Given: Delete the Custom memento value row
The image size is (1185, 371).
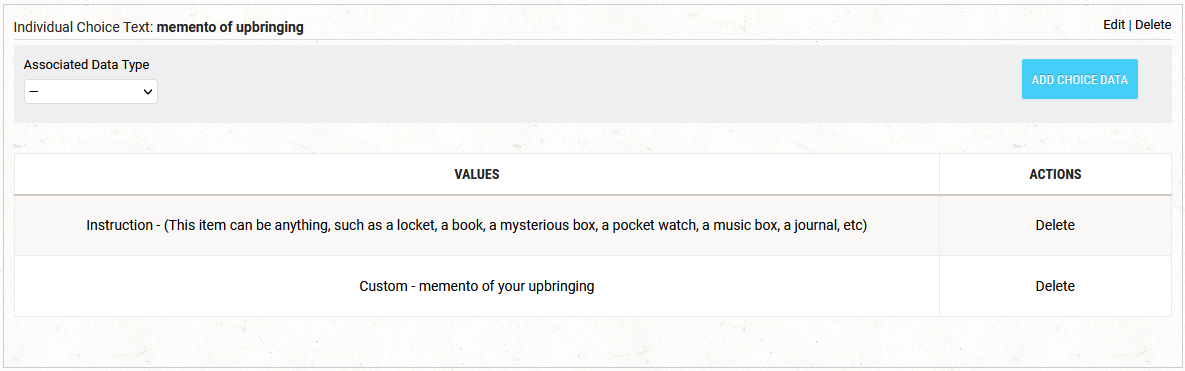Looking at the screenshot, I should [1055, 286].
